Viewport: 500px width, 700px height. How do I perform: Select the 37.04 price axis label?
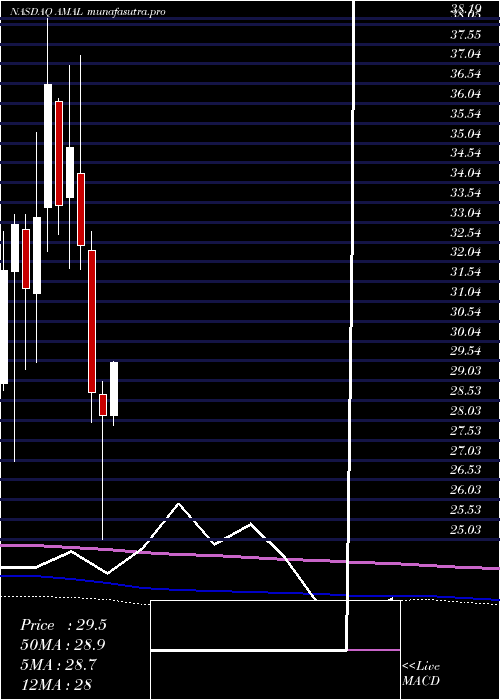pos(466,54)
